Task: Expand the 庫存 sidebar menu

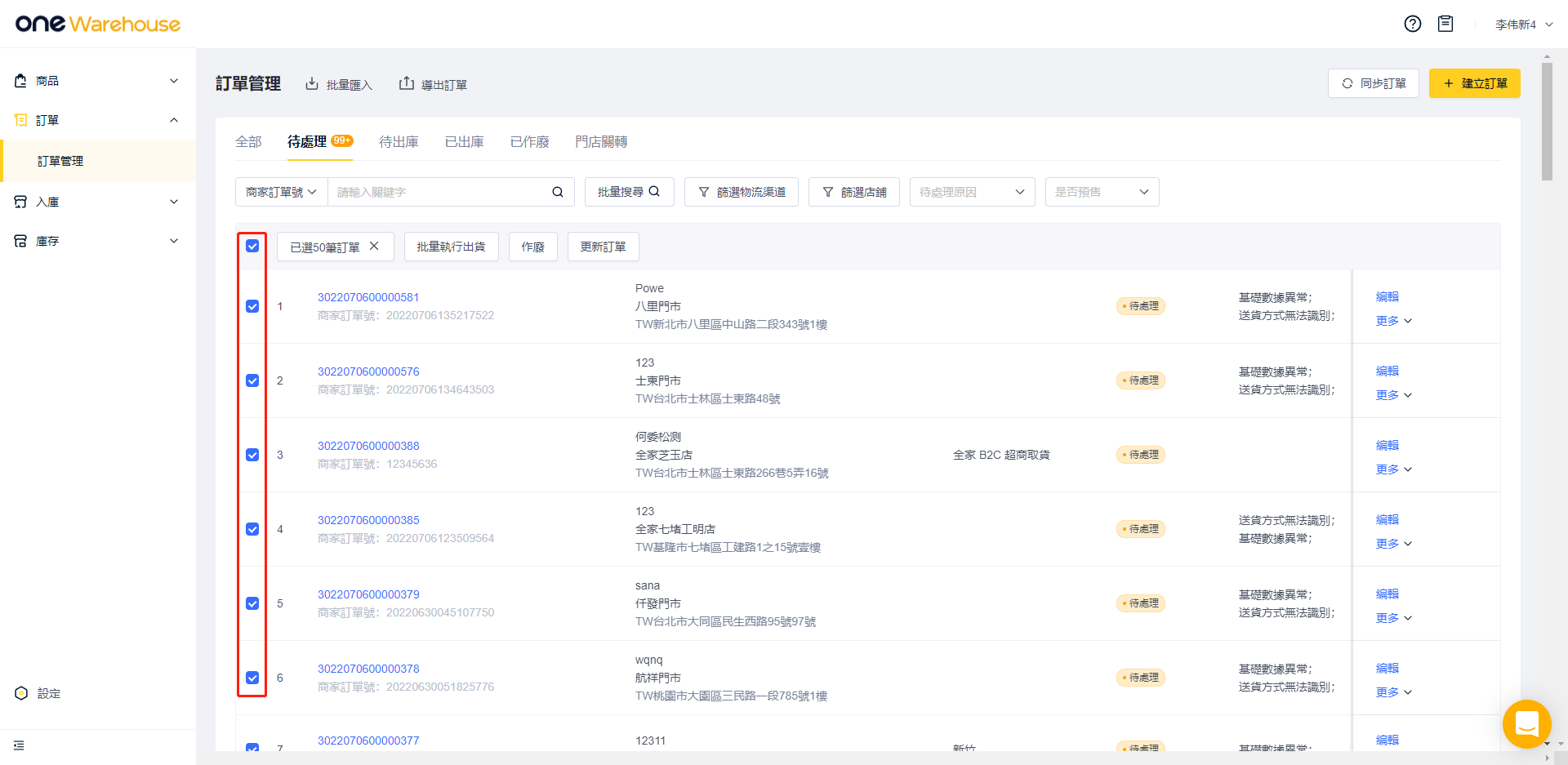Action: 174,241
